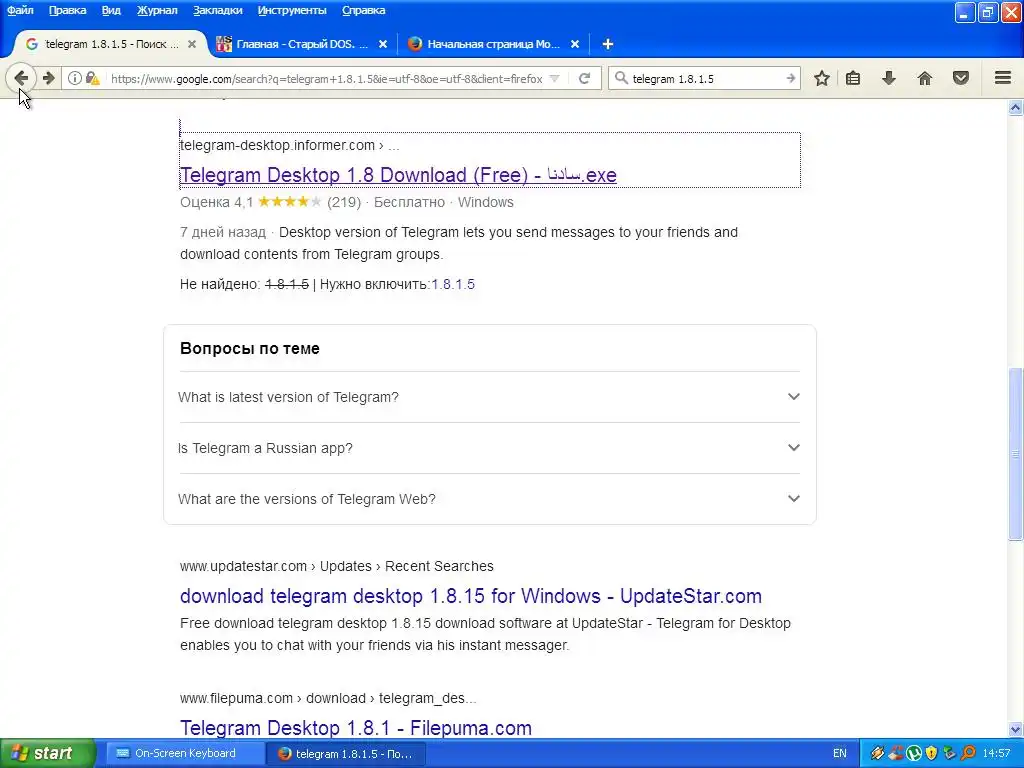Open the Журнал menu
The image size is (1024, 768).
click(x=157, y=10)
